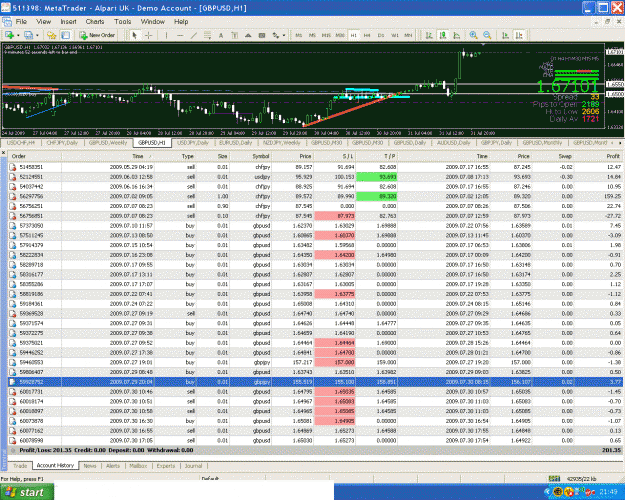Select the Trendline drawing tool

[x=194, y=35]
